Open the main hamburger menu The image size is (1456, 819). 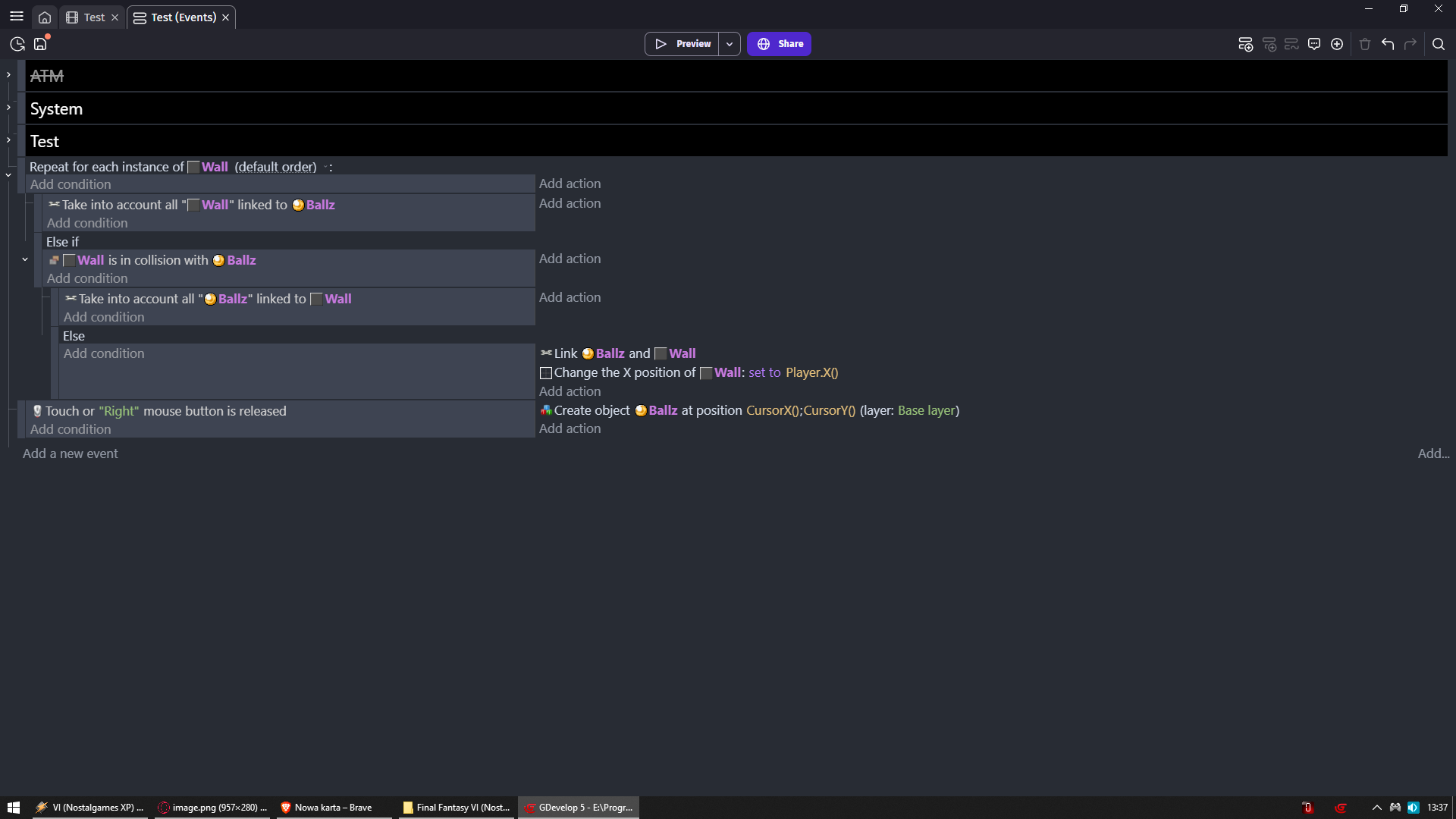(17, 16)
